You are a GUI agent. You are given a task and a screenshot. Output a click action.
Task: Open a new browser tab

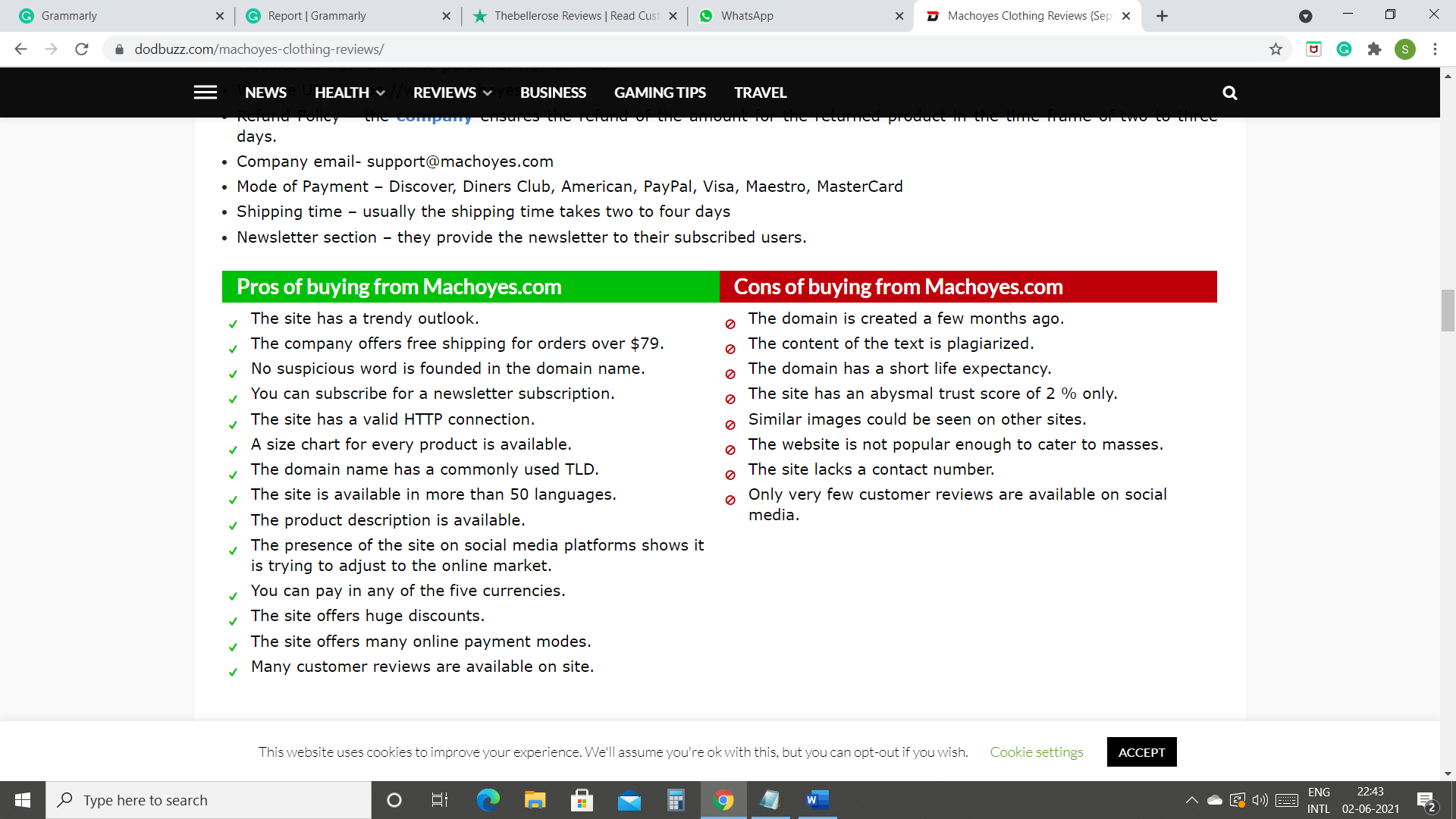(x=1162, y=16)
